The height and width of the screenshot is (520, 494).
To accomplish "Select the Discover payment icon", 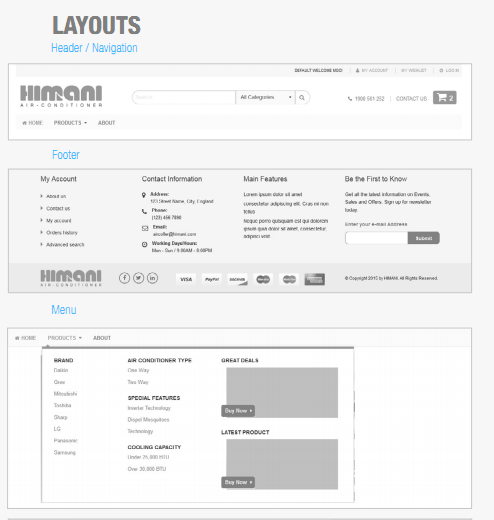I will 237,279.
